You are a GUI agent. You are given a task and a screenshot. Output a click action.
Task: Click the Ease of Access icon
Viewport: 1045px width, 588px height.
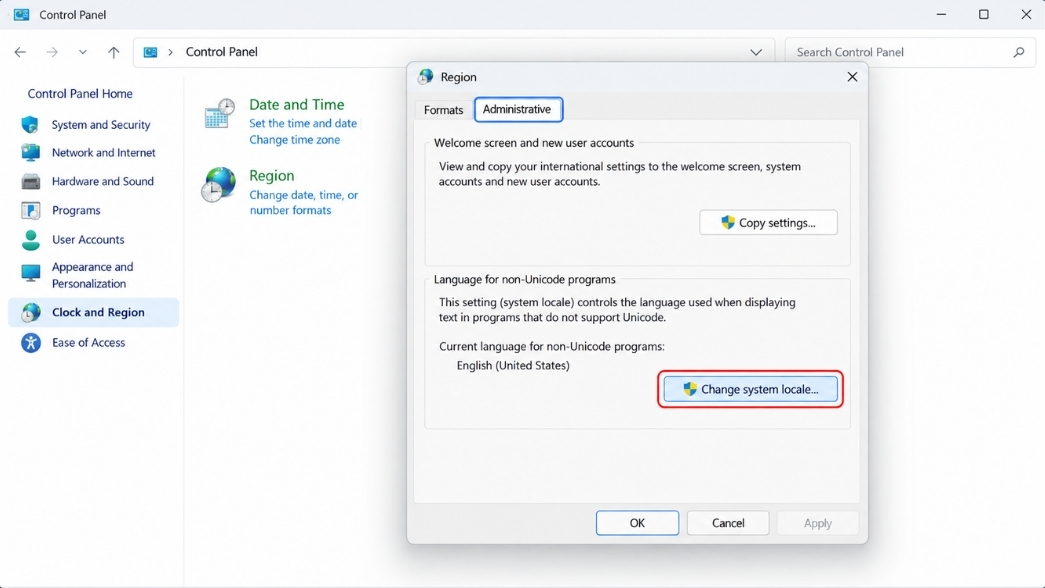(x=30, y=343)
